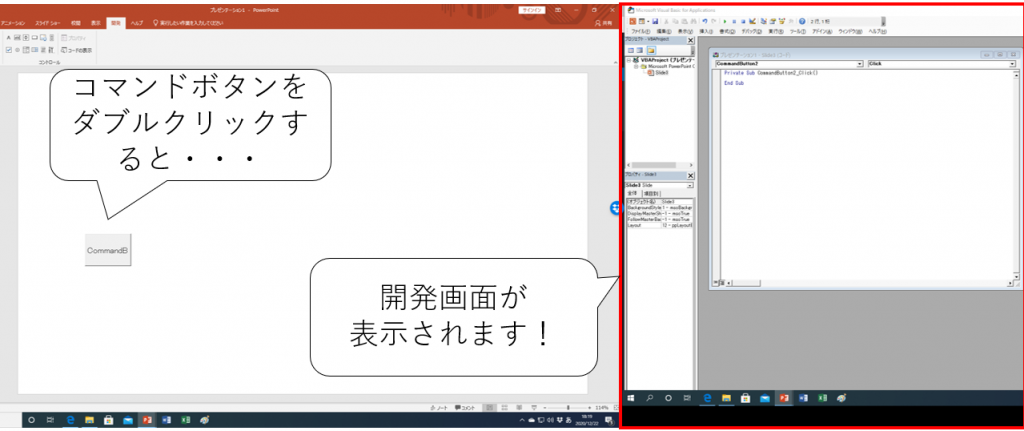Close the Project Explorer panel with X

click(x=690, y=40)
